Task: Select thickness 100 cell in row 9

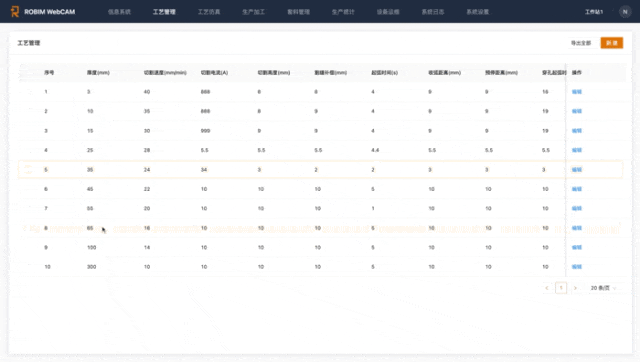Action: [x=91, y=247]
